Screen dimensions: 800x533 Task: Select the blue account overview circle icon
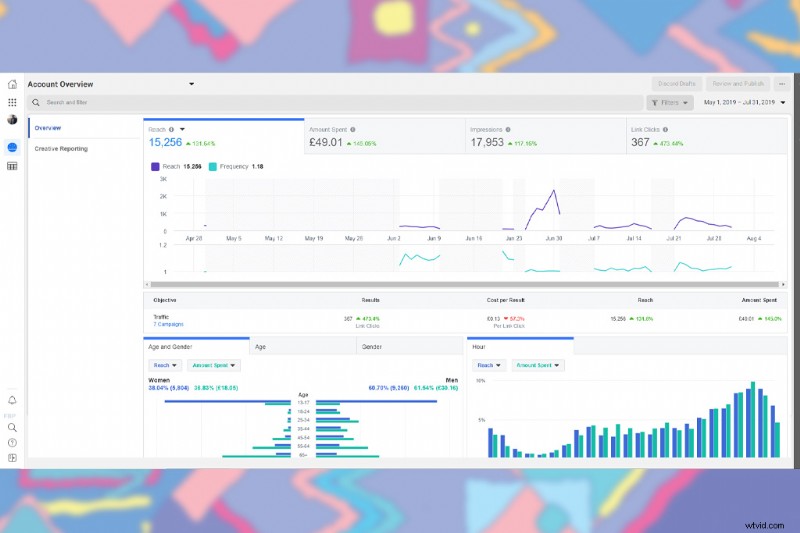click(x=12, y=147)
